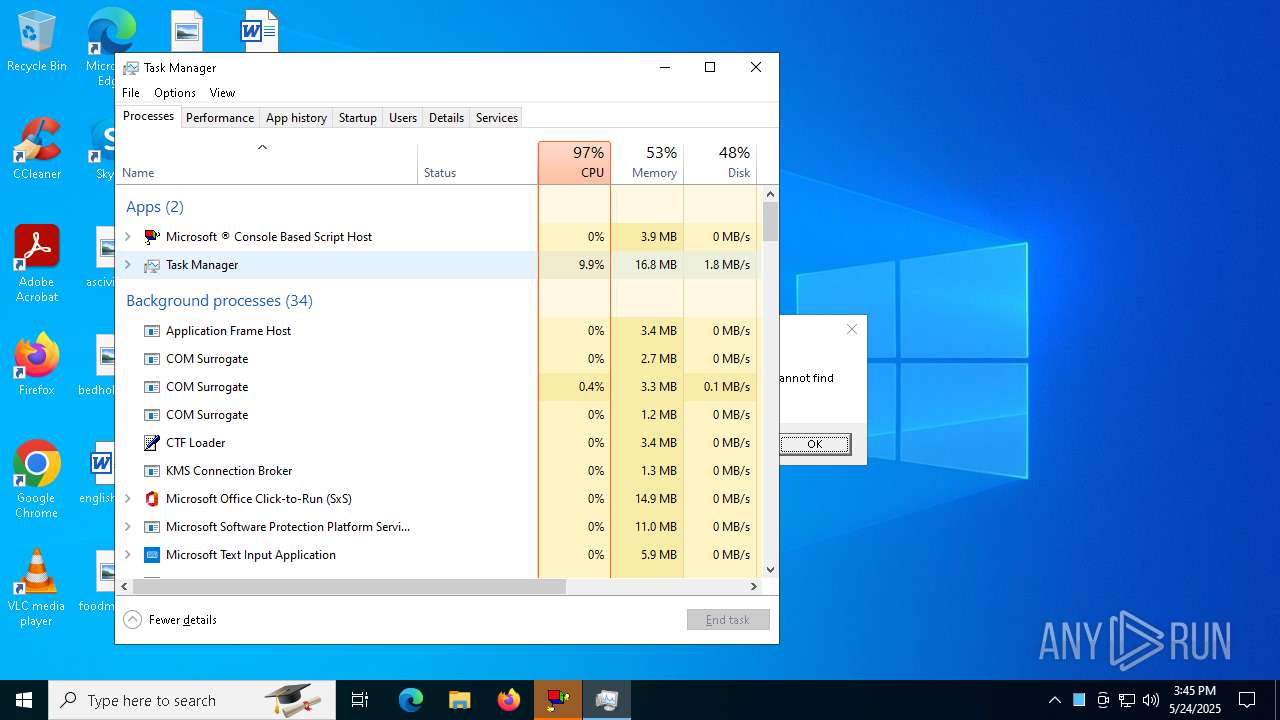Click the vertical scrollbar thumb
This screenshot has height=720, width=1280.
[770, 222]
